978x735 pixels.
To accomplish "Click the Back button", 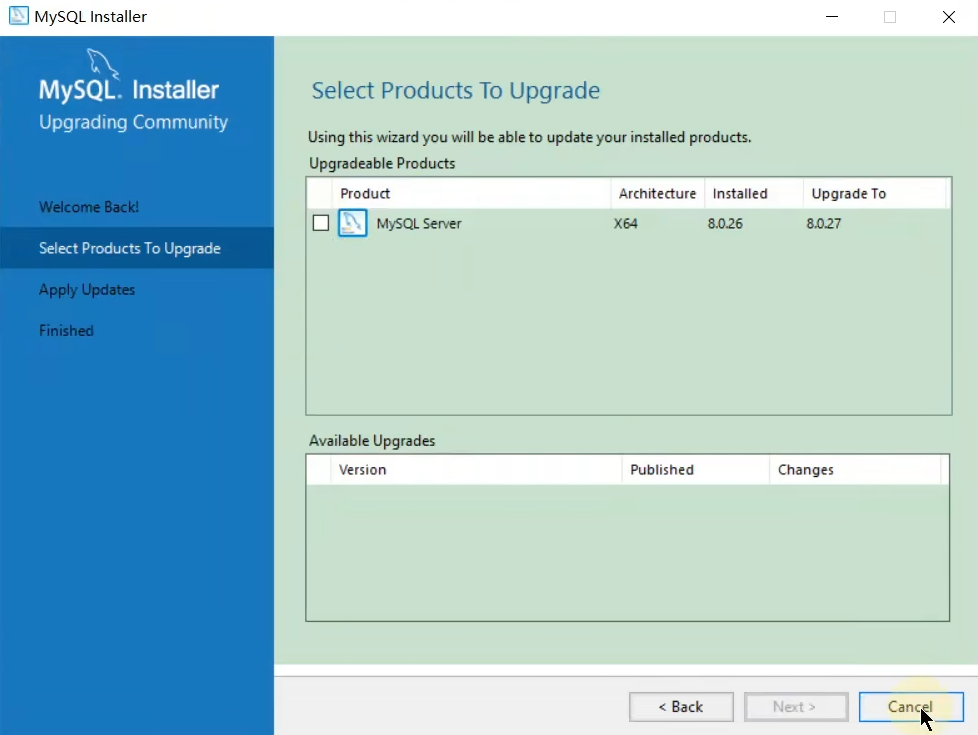I will pos(681,707).
